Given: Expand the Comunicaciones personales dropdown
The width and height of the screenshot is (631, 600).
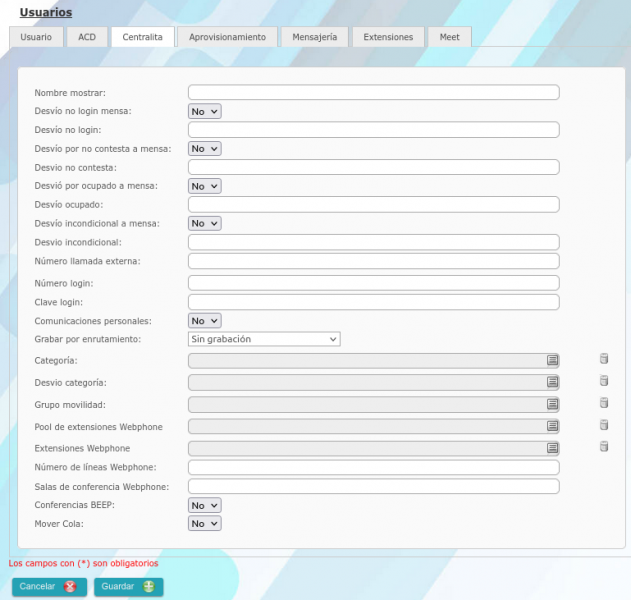Looking at the screenshot, I should point(204,321).
